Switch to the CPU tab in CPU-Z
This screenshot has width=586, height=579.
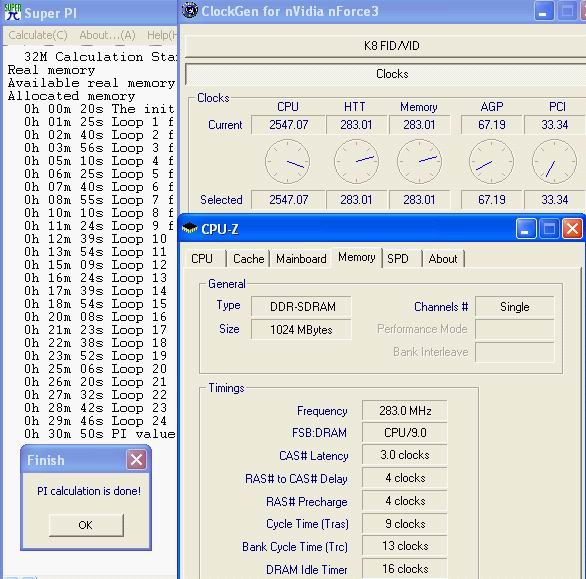202,259
